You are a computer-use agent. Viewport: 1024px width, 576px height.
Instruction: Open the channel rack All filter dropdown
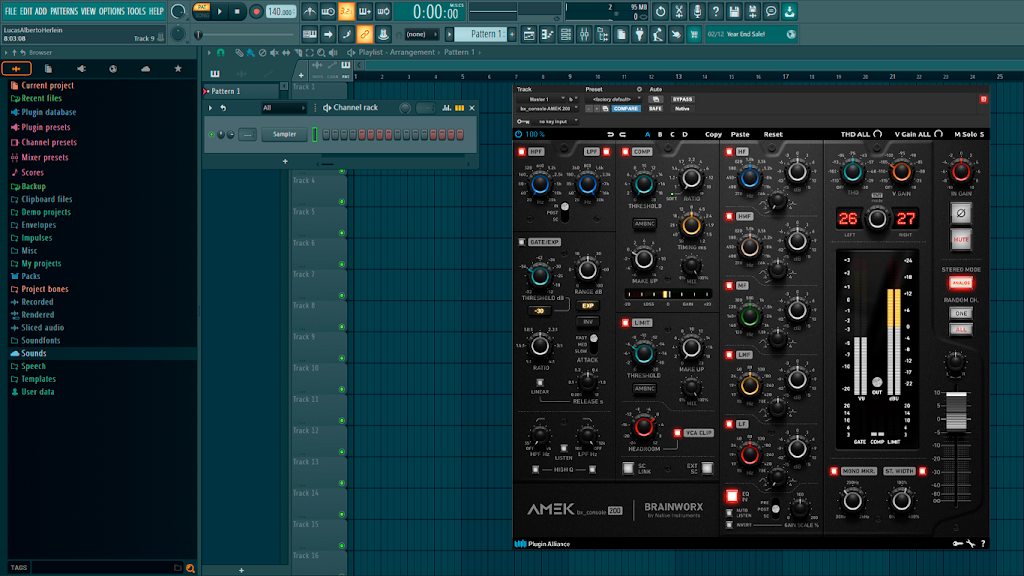tap(283, 108)
